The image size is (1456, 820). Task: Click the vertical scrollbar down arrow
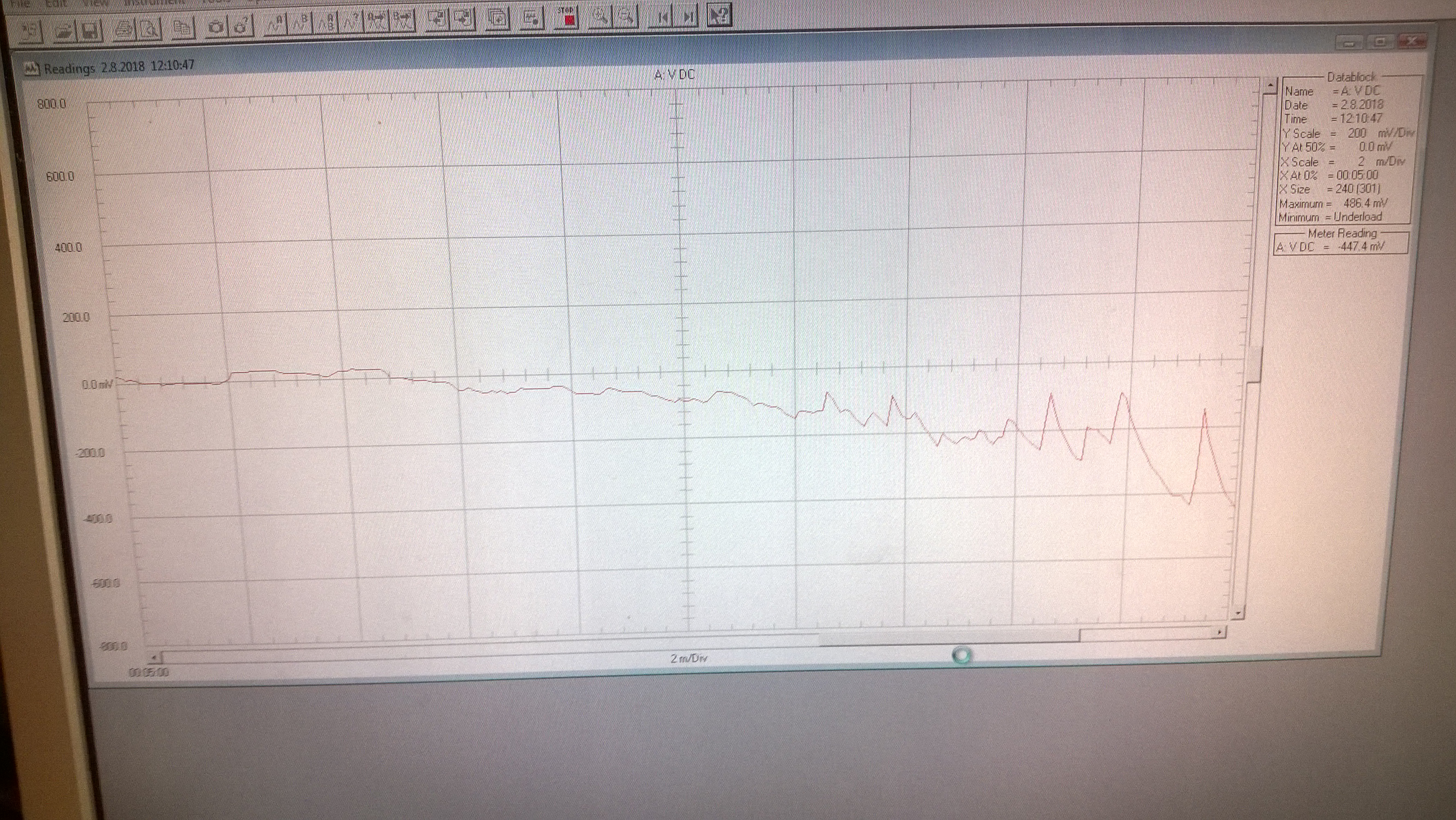[1238, 613]
